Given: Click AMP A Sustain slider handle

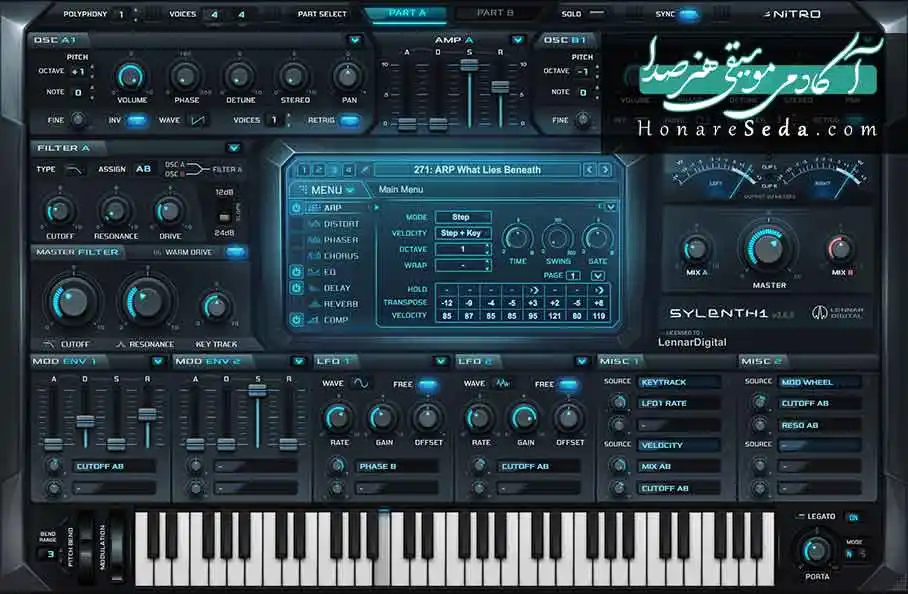Looking at the screenshot, I should click(469, 65).
